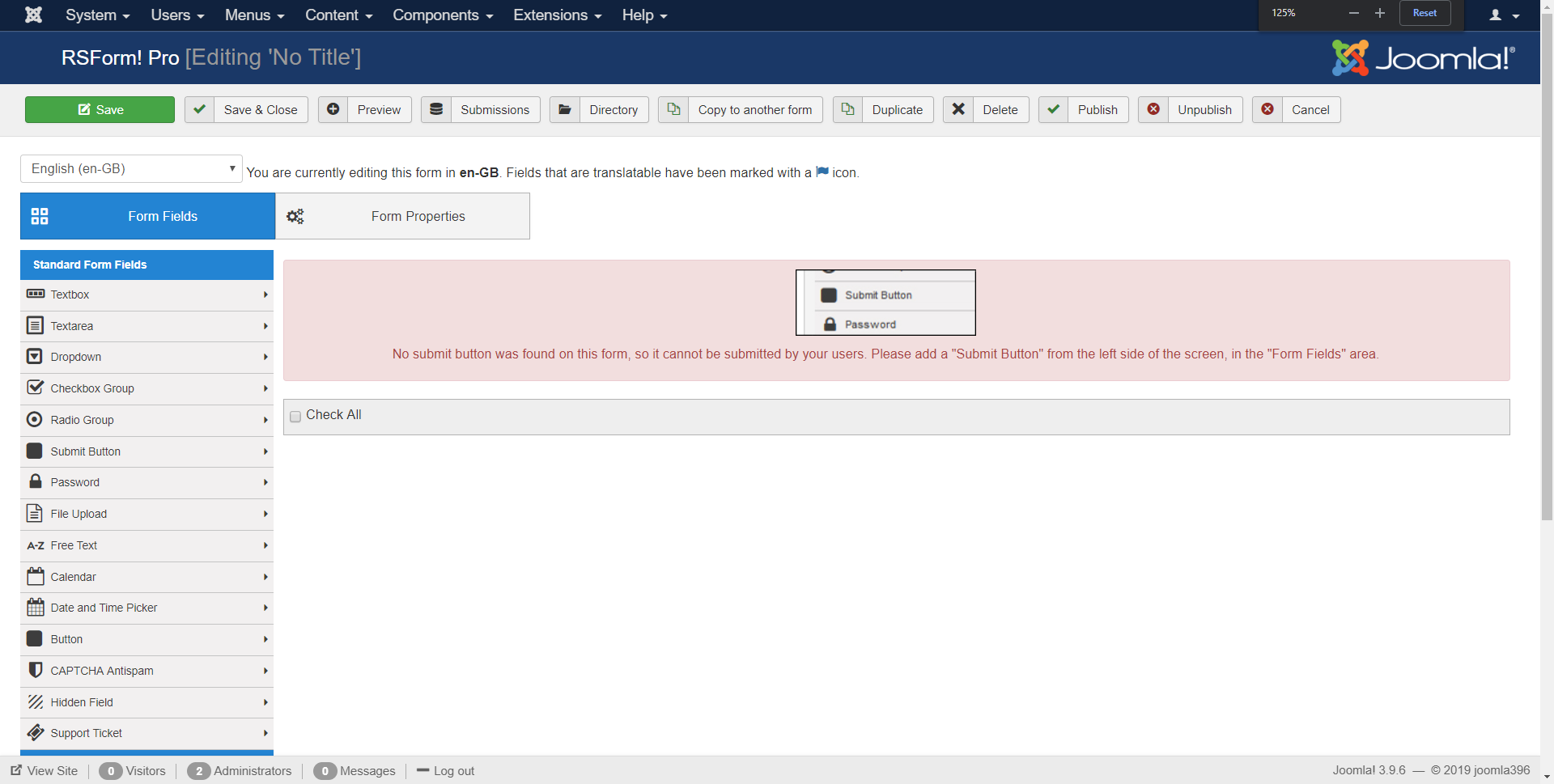Screen dimensions: 1554x784
Task: Open the user account dropdown in the top-right
Action: [x=1504, y=15]
